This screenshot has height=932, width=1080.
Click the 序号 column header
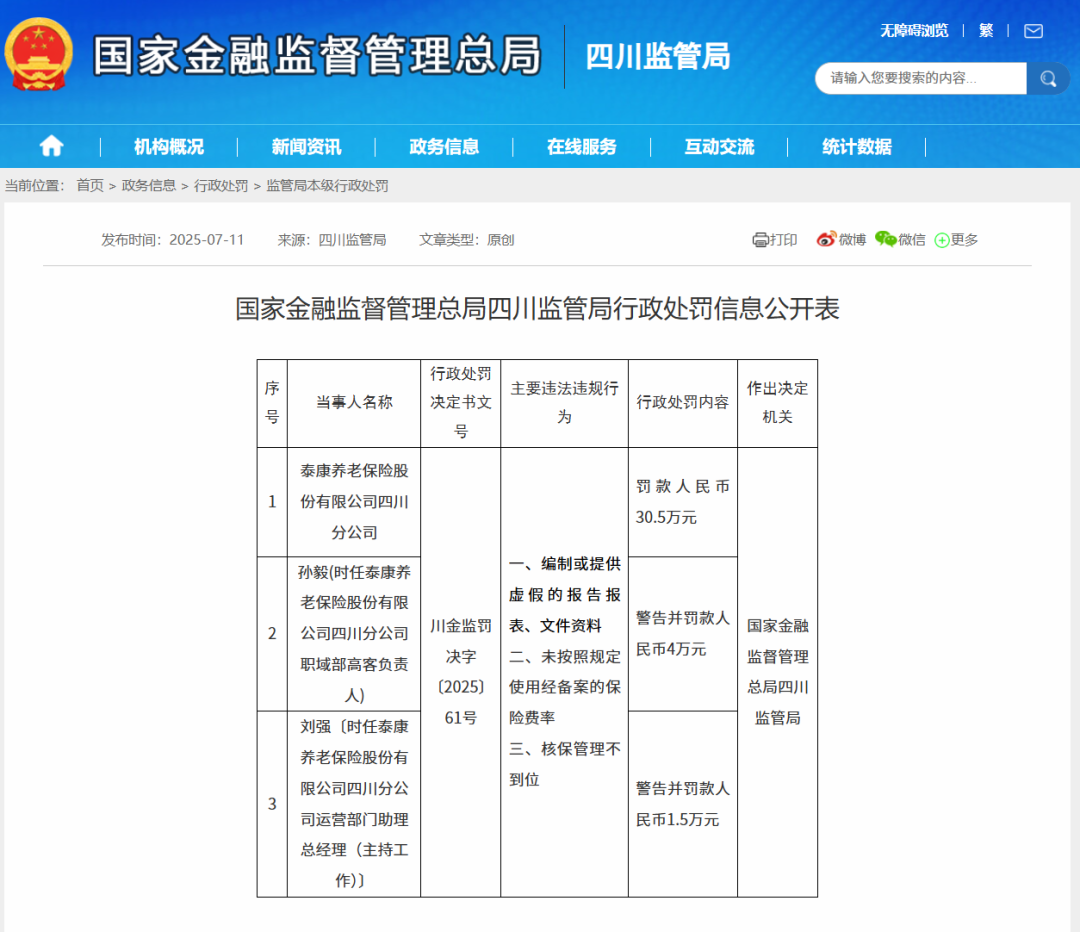click(x=272, y=403)
